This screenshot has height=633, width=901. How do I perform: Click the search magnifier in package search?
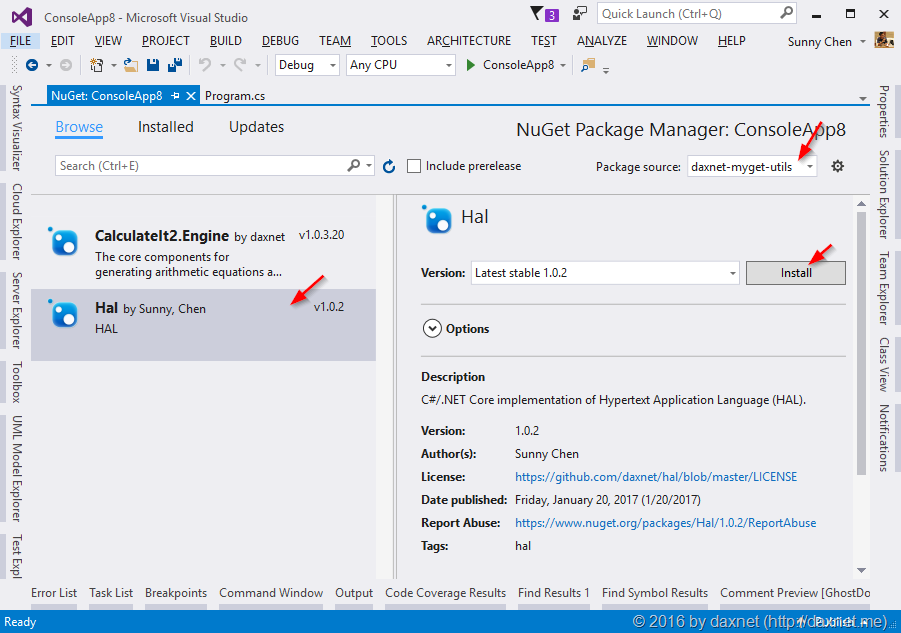coord(354,165)
